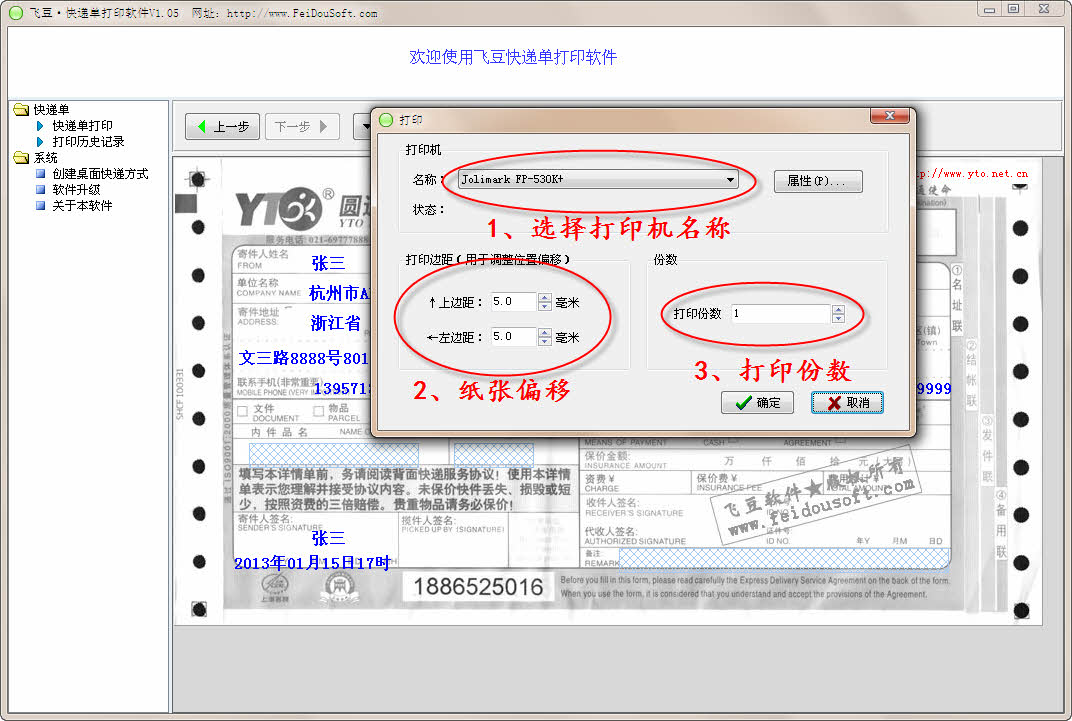
Task: Increase the 打印份数 copies count
Action: coord(838,310)
